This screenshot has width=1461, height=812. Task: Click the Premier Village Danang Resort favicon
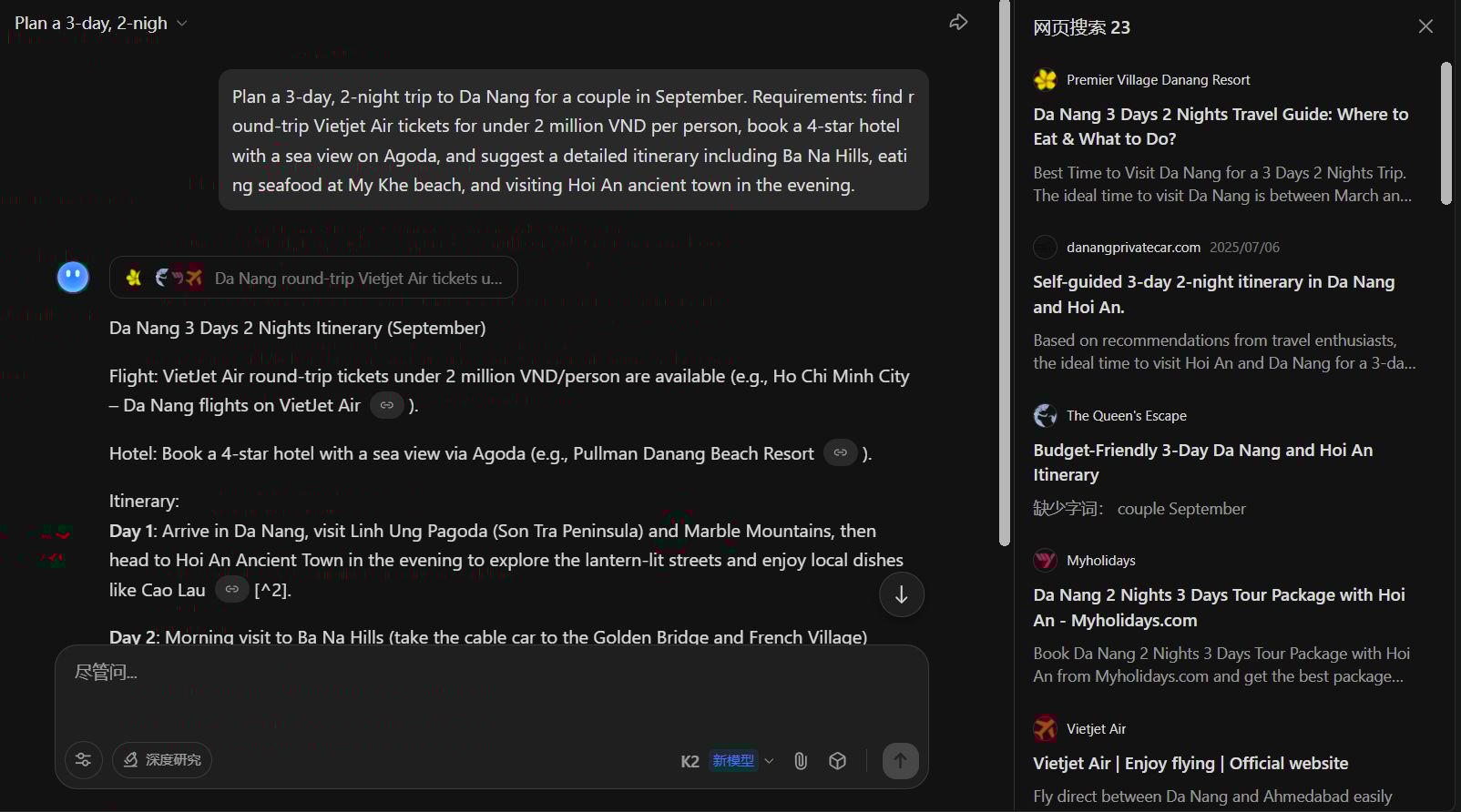click(x=1046, y=80)
